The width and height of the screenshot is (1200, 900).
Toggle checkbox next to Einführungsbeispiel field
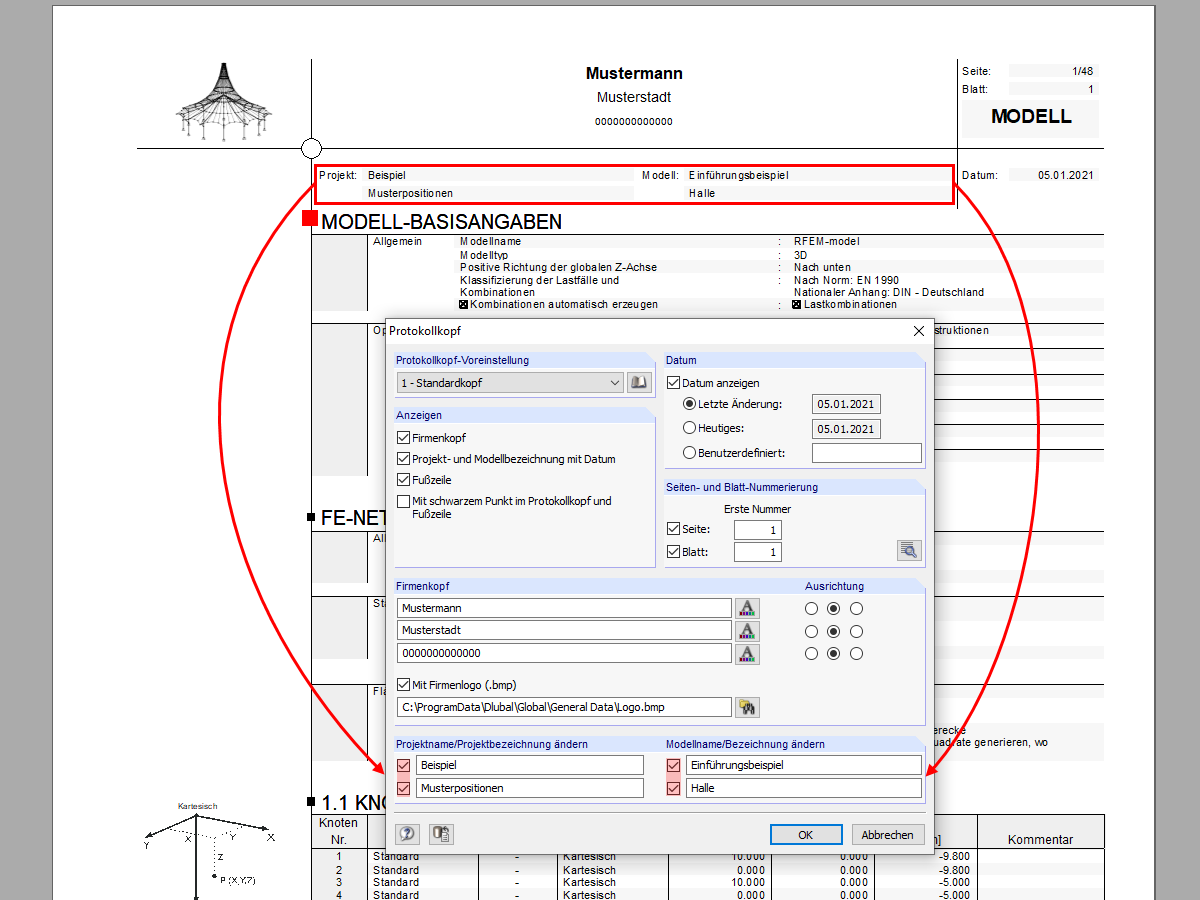tap(674, 765)
